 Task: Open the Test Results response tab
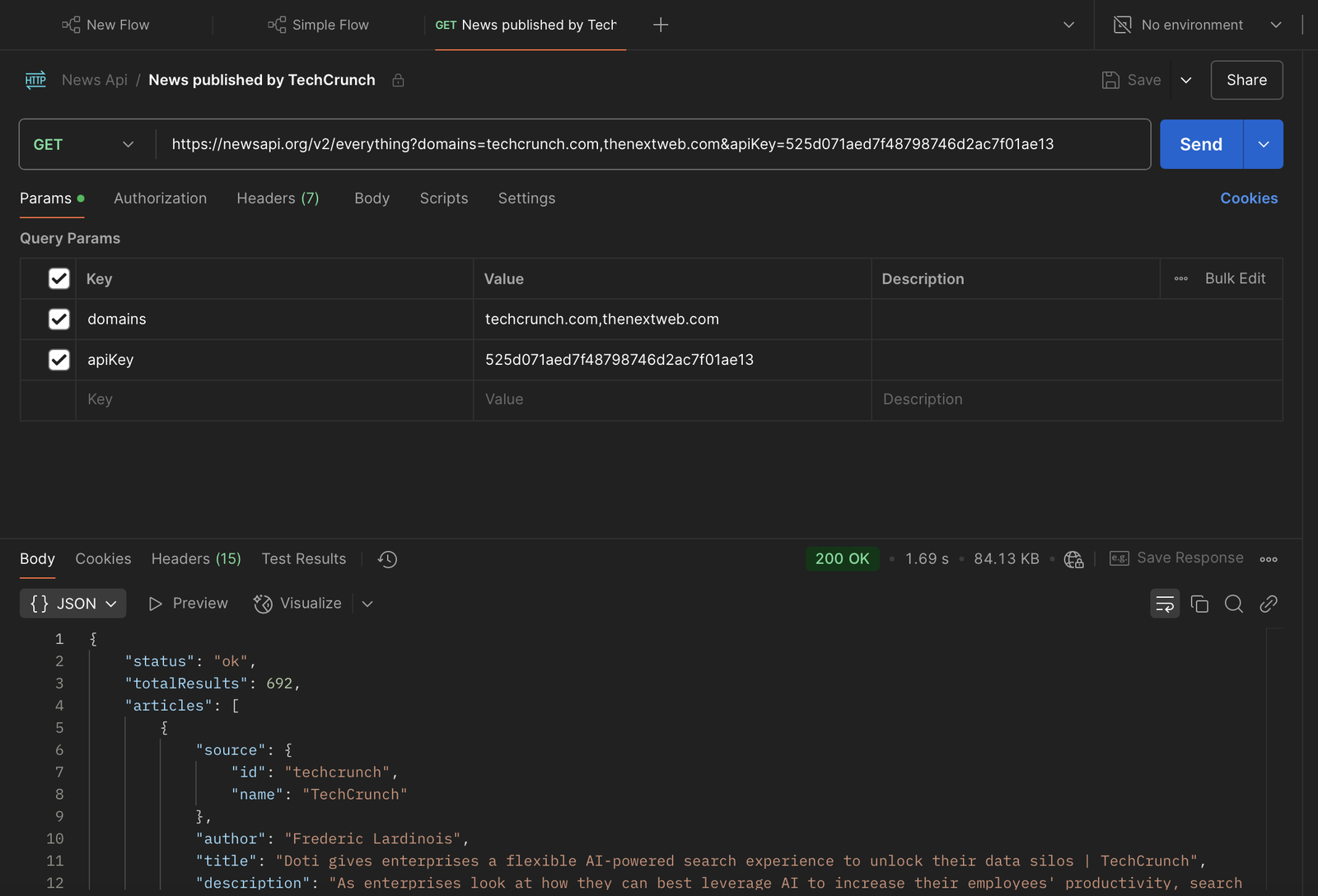[x=304, y=559]
